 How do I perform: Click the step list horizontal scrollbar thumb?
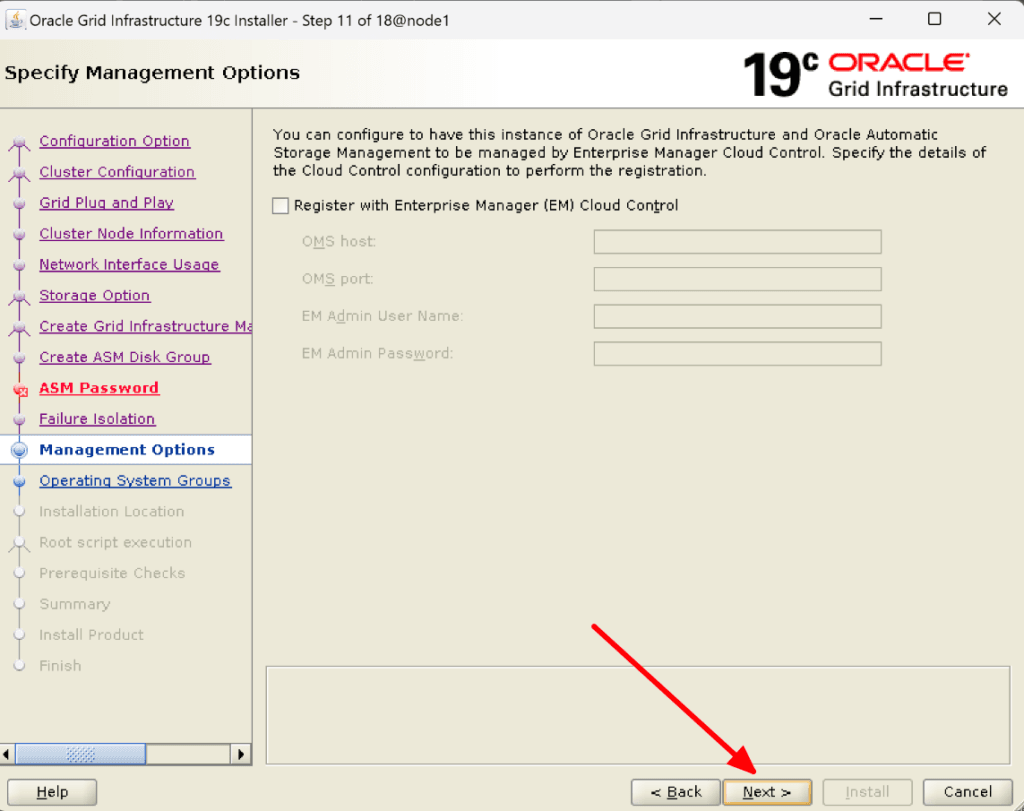point(80,754)
